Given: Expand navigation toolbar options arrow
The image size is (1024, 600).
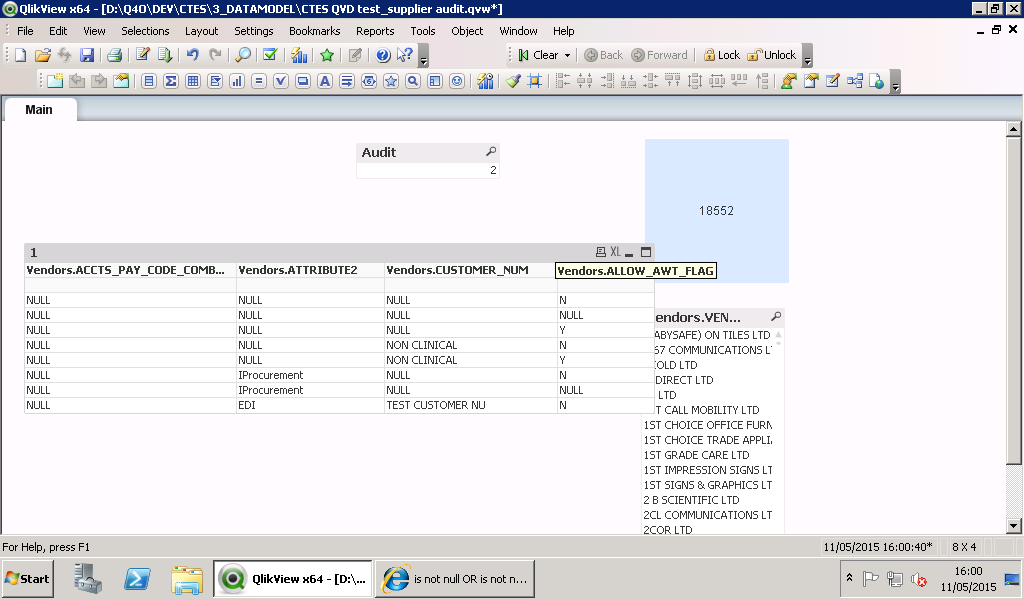Looking at the screenshot, I should pyautogui.click(x=807, y=59).
